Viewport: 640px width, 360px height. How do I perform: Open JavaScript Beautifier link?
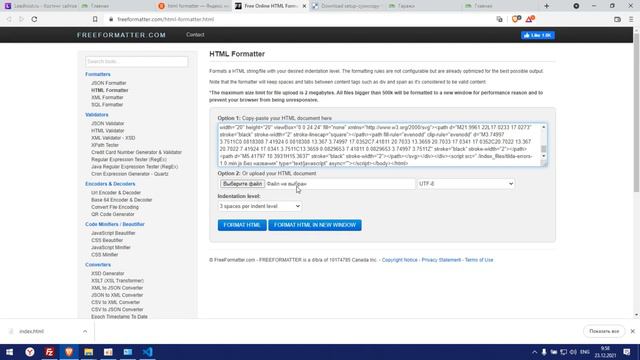(x=113, y=233)
